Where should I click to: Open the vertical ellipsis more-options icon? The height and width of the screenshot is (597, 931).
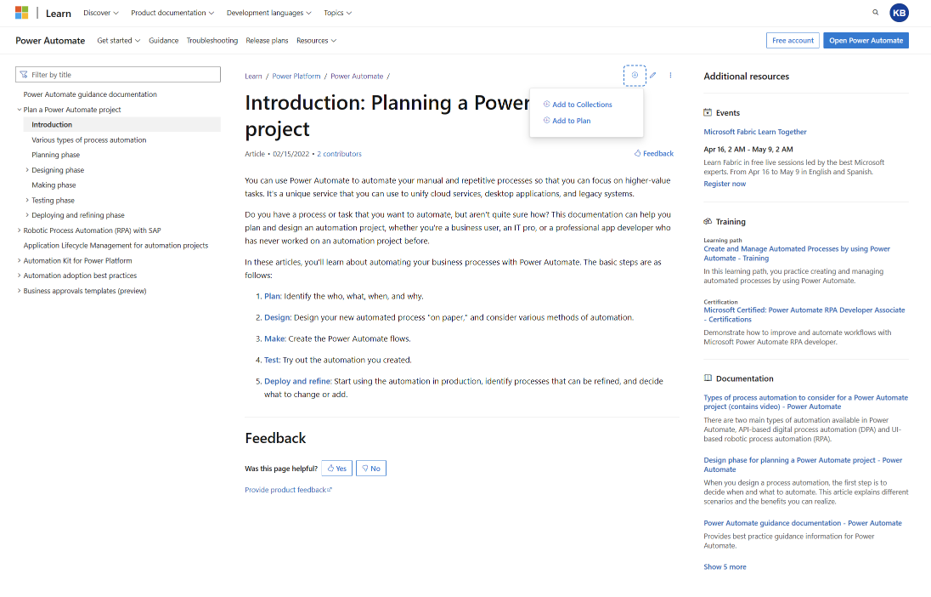coord(670,75)
